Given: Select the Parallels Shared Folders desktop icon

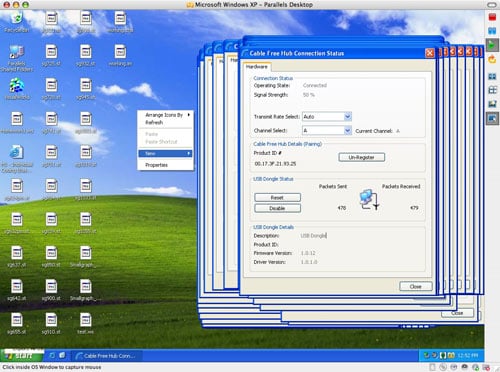Looking at the screenshot, I should pos(16,52).
